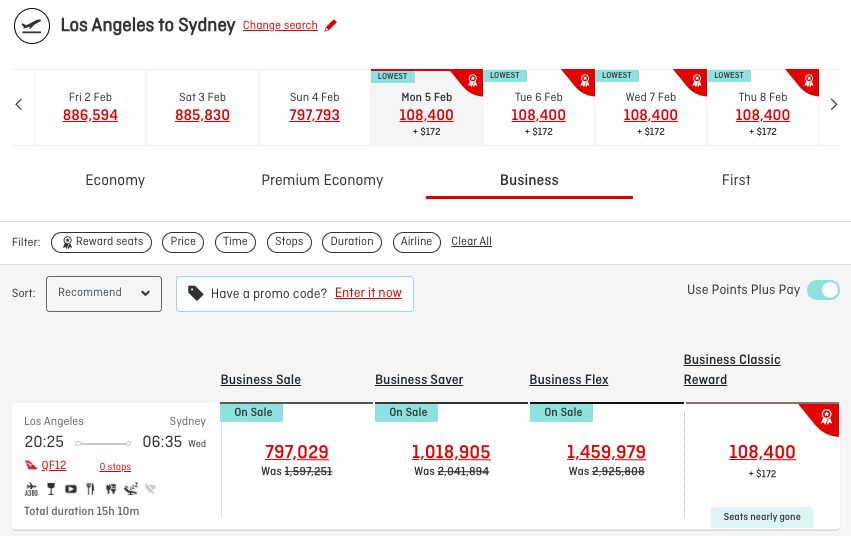The height and width of the screenshot is (536, 851).
Task: Click the 20:25 departure time
Action: click(x=44, y=442)
